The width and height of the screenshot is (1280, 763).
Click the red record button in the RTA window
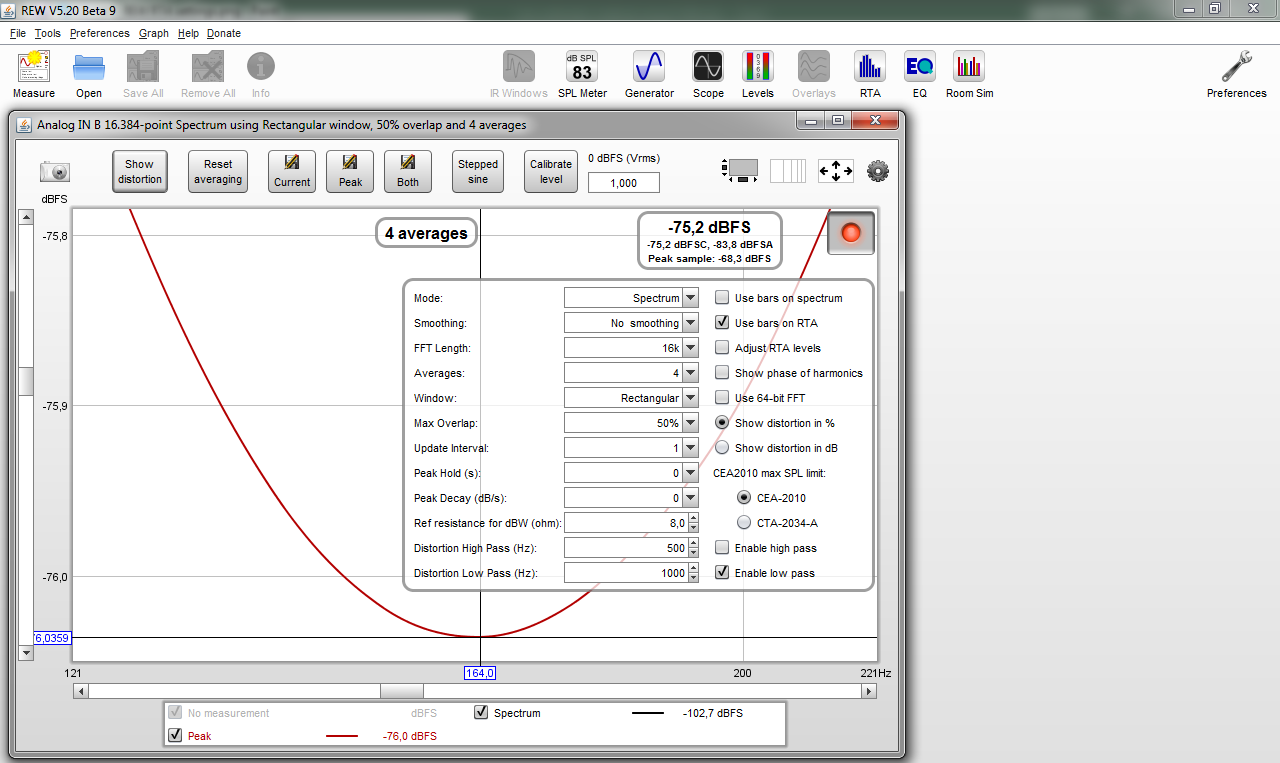point(851,233)
